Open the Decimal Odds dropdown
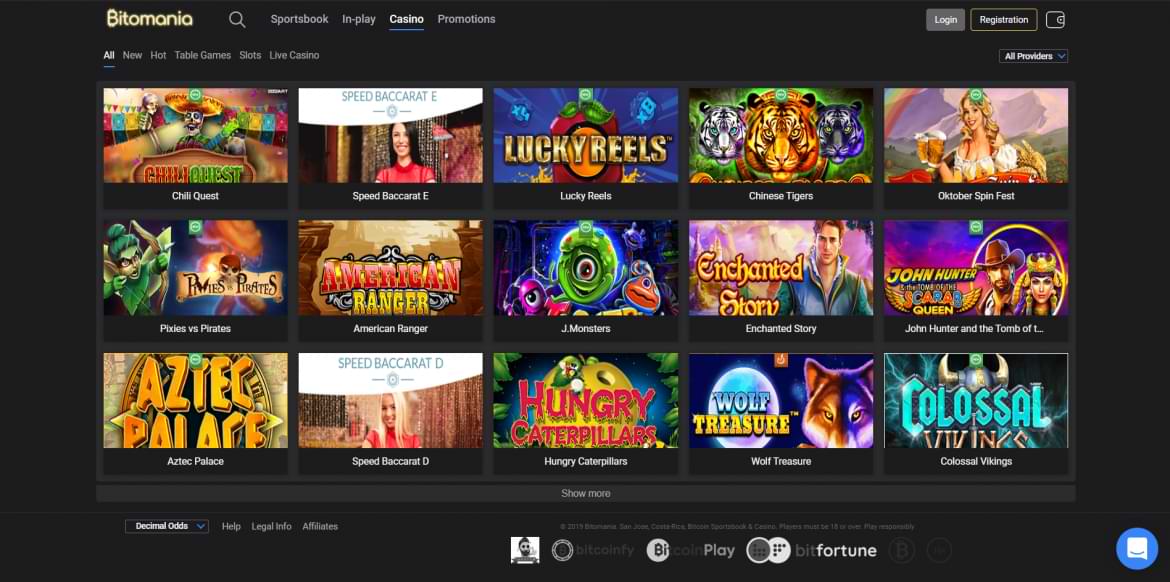 (x=166, y=526)
